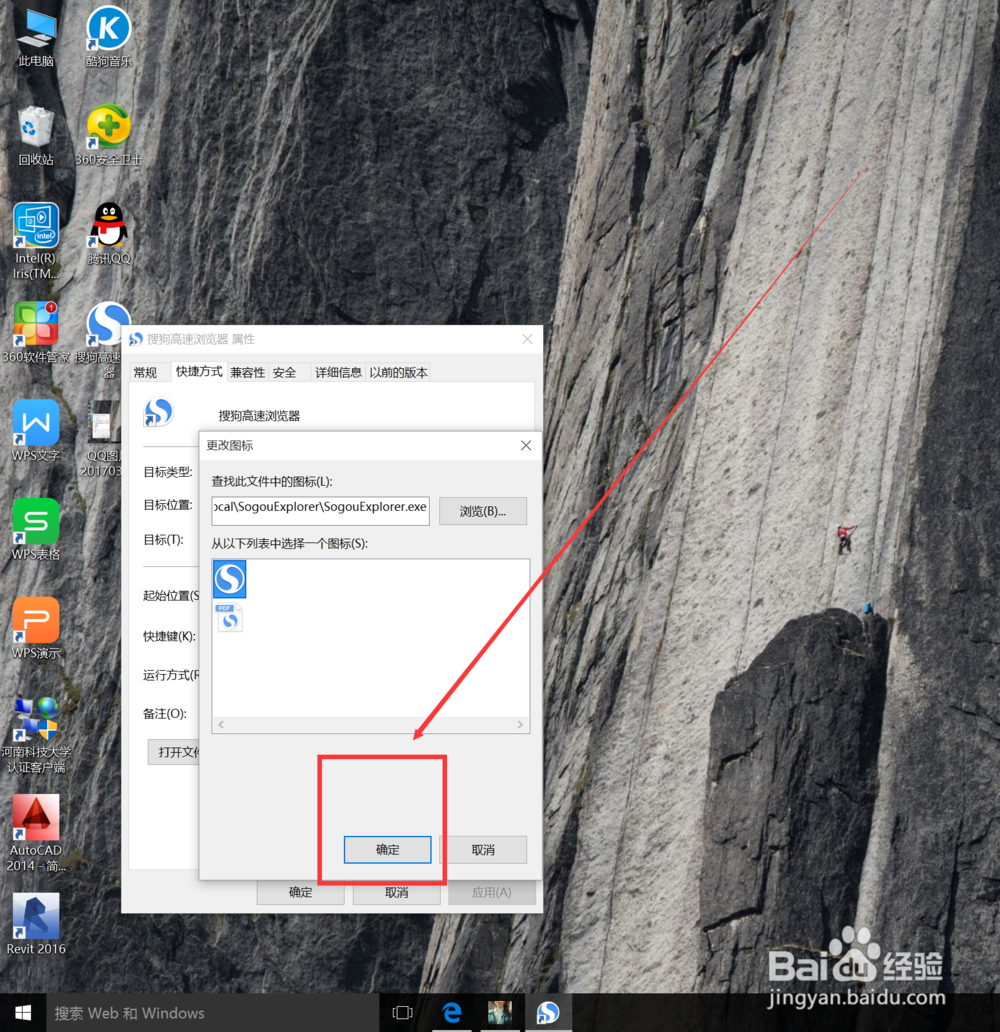The image size is (1000, 1032).
Task: Open 河南科技大学 认证客户端 shortcut
Action: coord(36,736)
